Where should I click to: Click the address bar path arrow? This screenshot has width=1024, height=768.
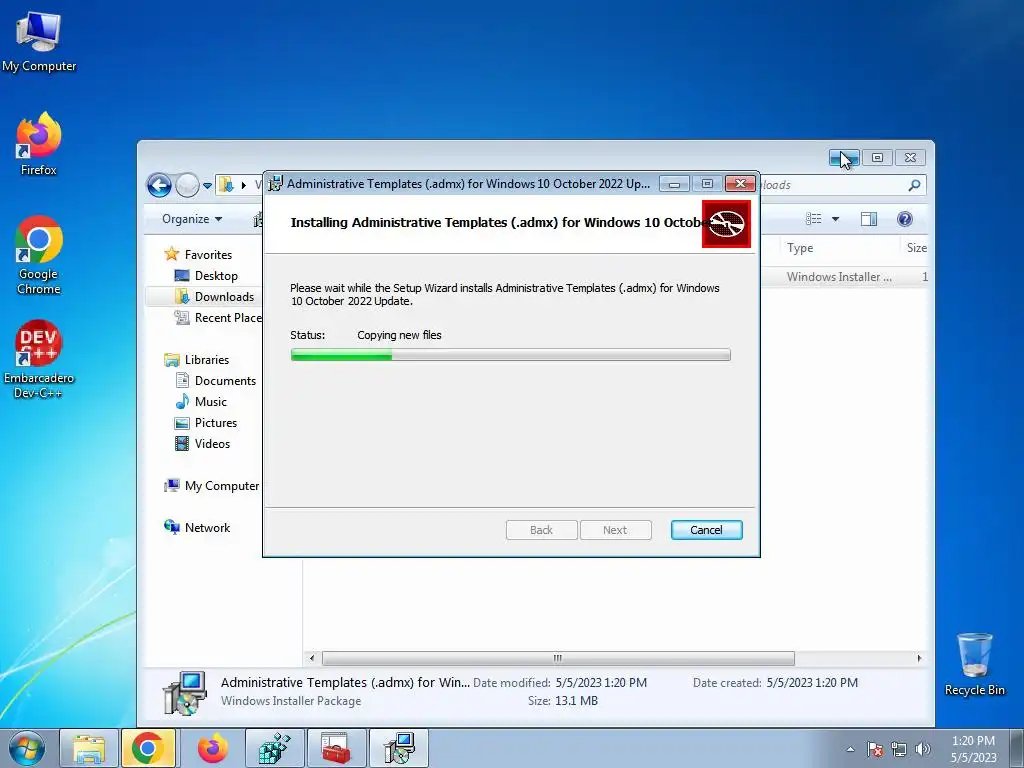point(244,185)
